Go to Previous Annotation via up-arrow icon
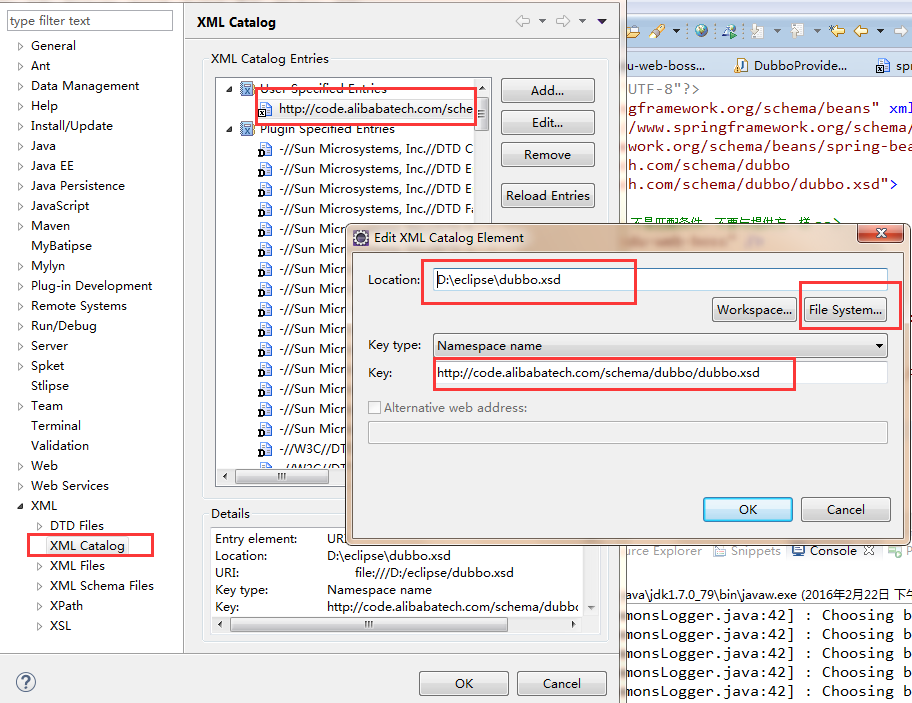 pos(797,31)
